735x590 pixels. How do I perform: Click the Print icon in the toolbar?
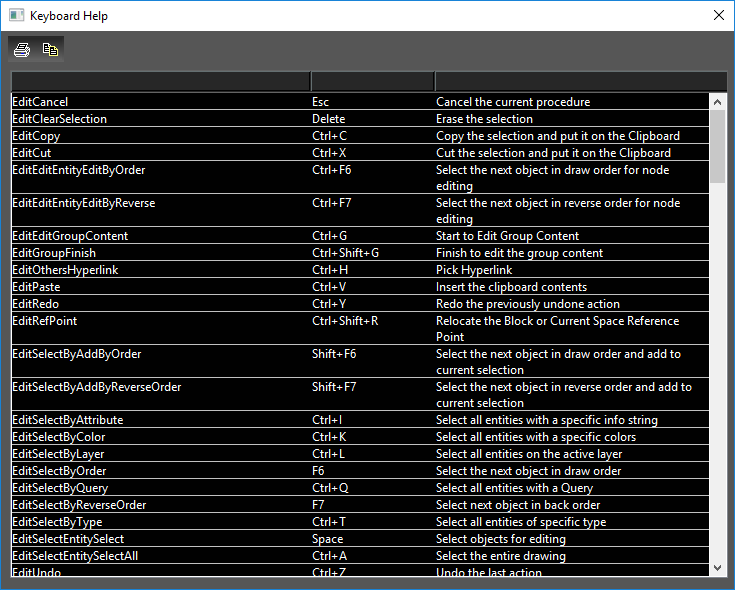(22, 49)
